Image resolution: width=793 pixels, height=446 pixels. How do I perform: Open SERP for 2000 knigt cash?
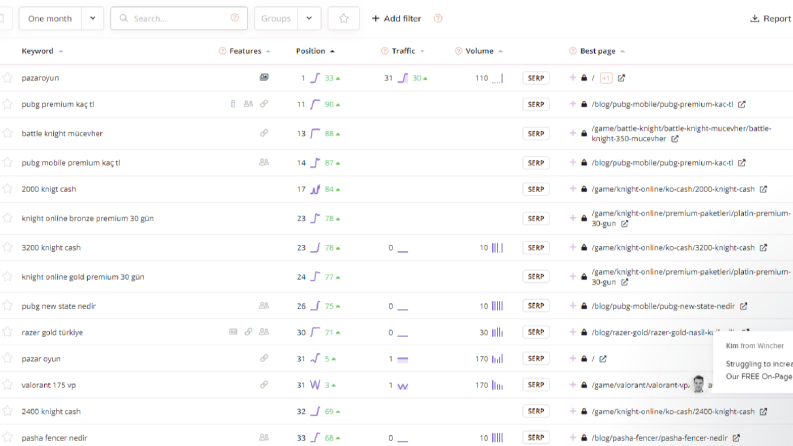coord(536,189)
